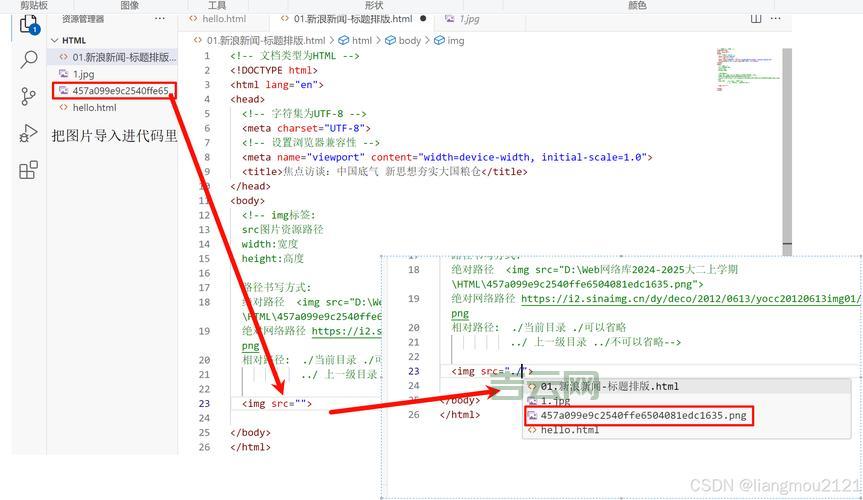Screen dimensions: 863x500
Task: Open hello.html from the Explorer tree
Action: [94, 108]
